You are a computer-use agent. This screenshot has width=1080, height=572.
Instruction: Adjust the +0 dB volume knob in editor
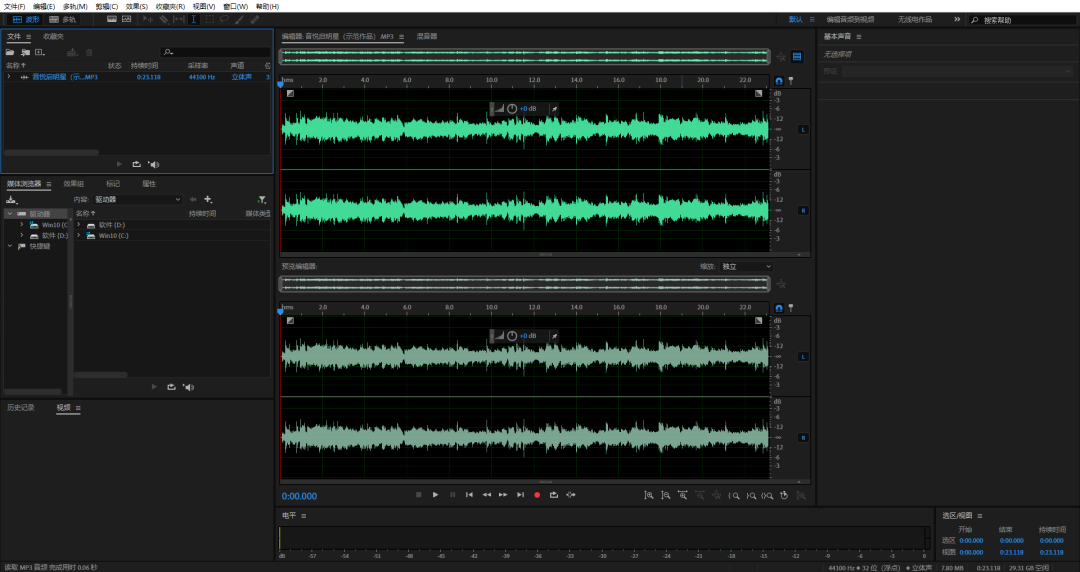pos(512,109)
